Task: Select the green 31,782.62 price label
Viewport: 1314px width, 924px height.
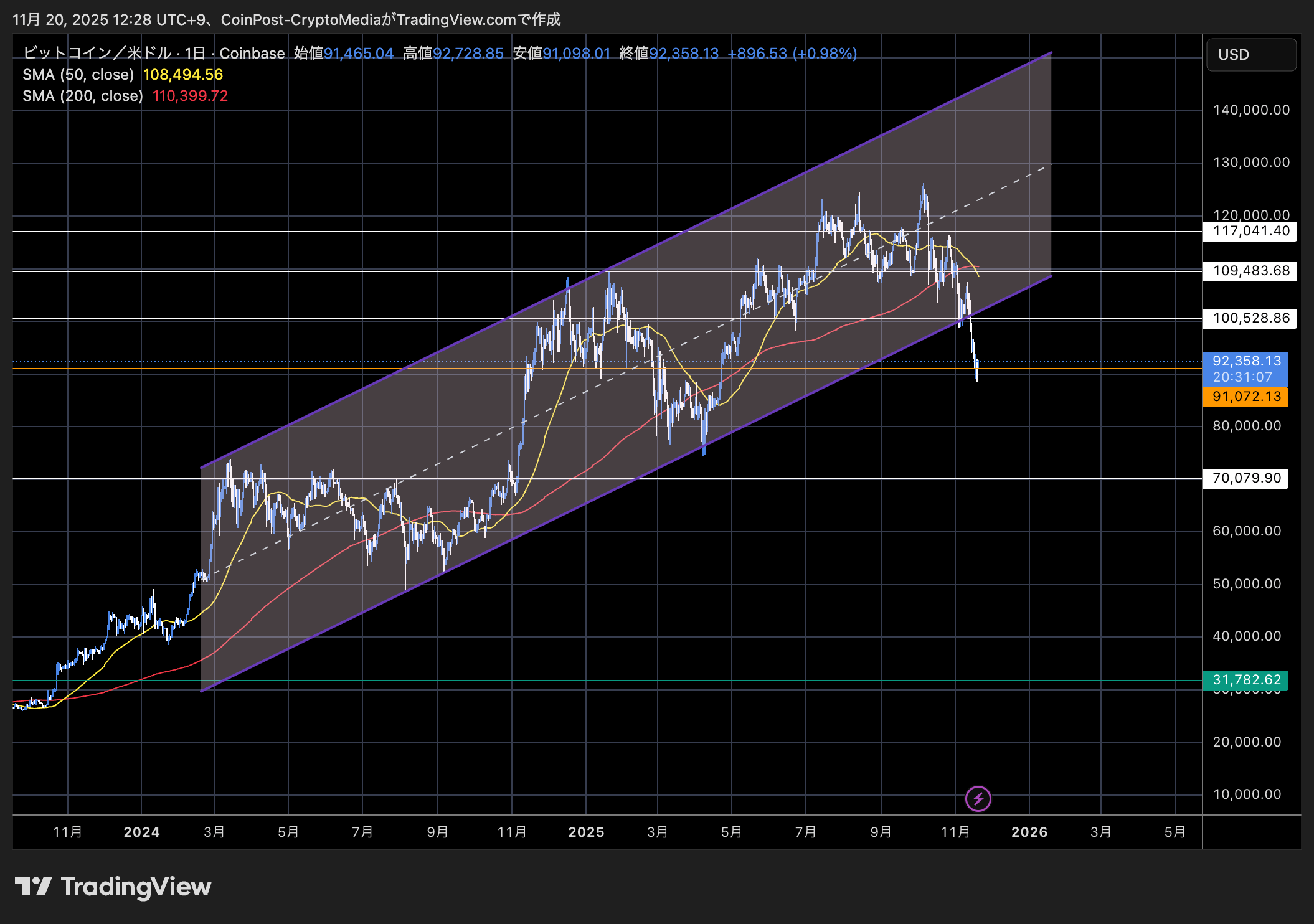Action: click(1245, 680)
